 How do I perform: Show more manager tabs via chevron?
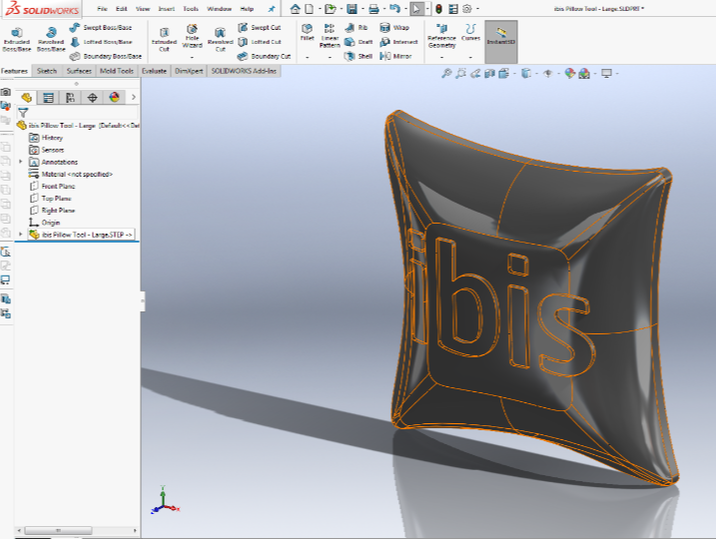133,97
